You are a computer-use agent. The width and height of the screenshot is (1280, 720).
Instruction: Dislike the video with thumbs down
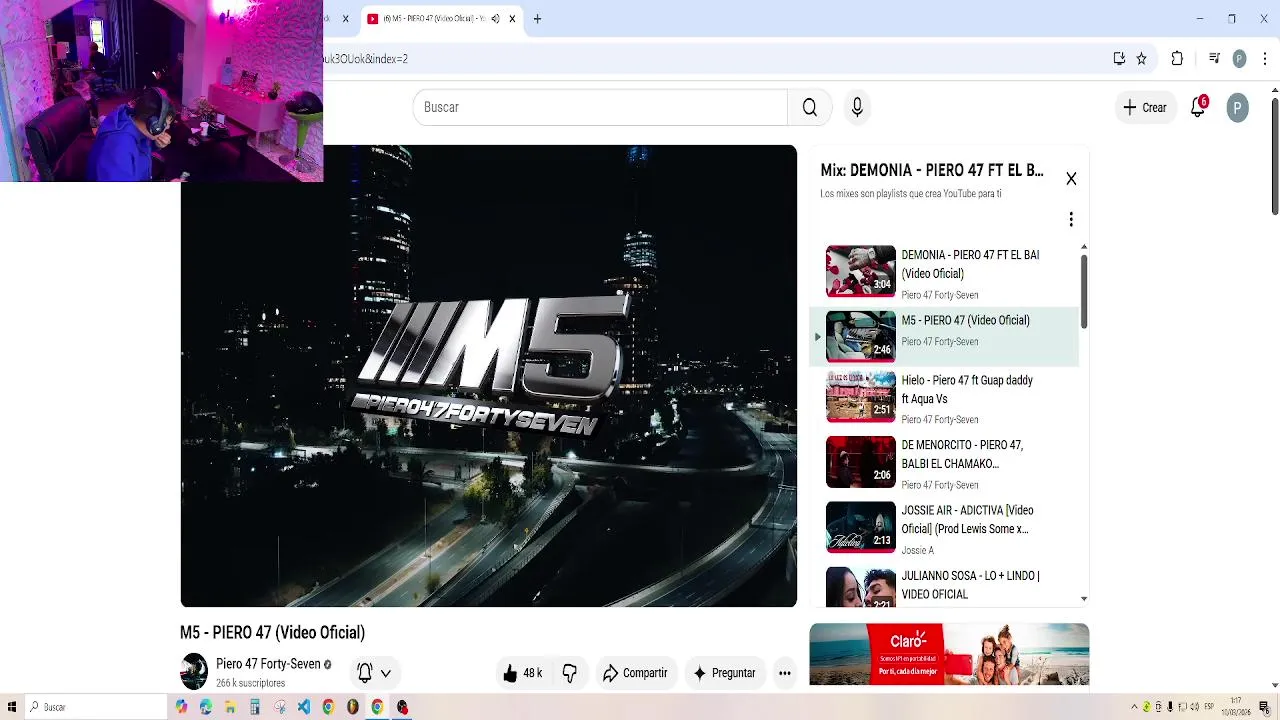tap(570, 673)
